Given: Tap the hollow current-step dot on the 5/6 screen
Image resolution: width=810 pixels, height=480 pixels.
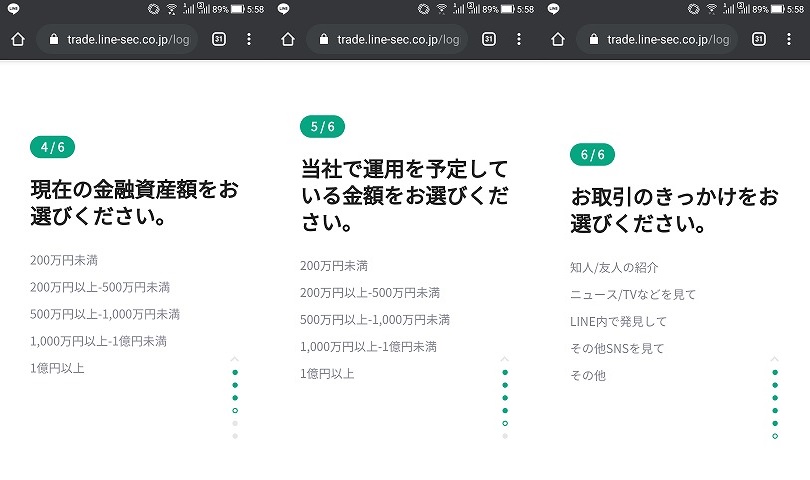Looking at the screenshot, I should pyautogui.click(x=505, y=423).
